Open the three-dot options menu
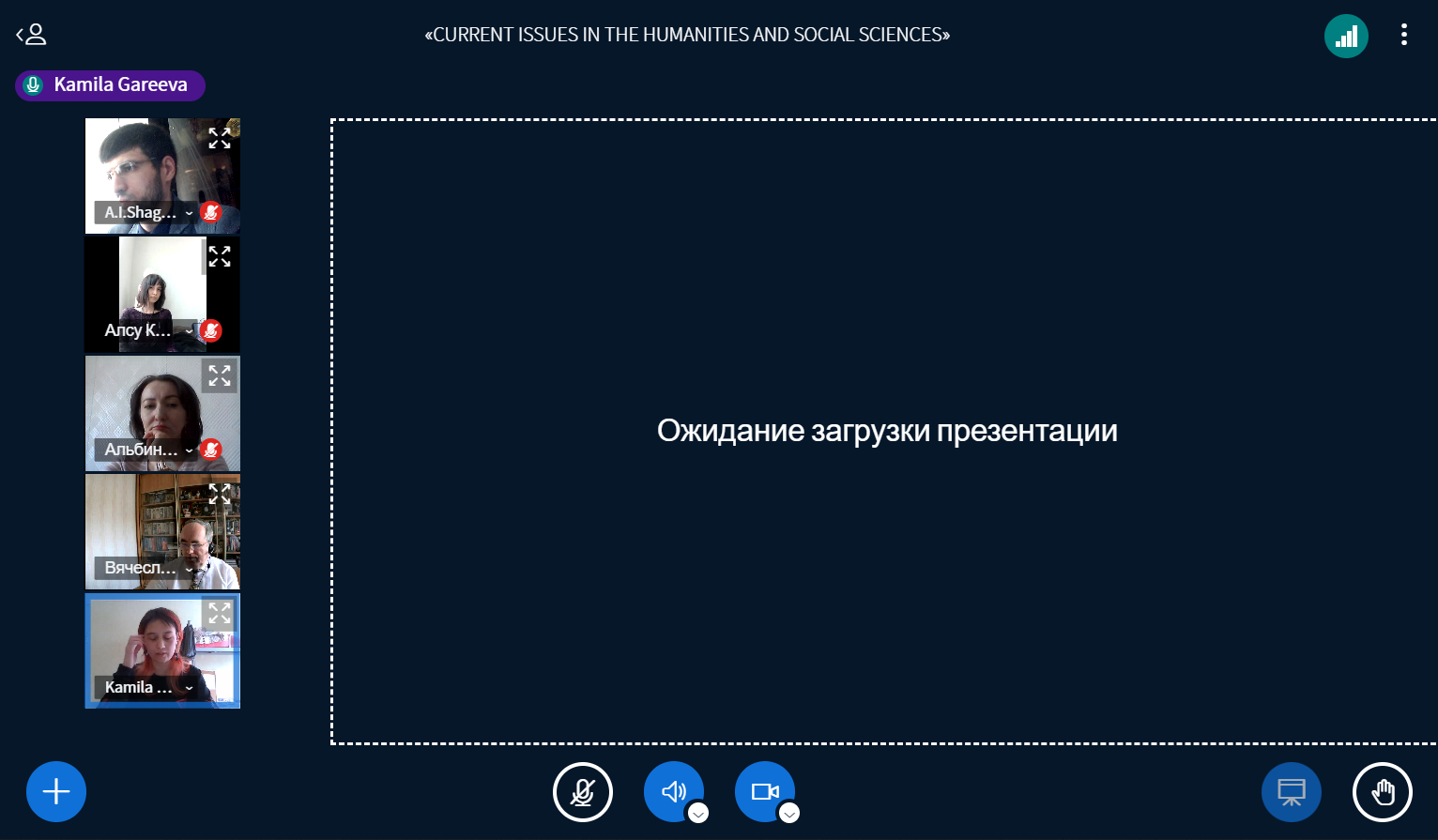1438x840 pixels. coord(1403,35)
